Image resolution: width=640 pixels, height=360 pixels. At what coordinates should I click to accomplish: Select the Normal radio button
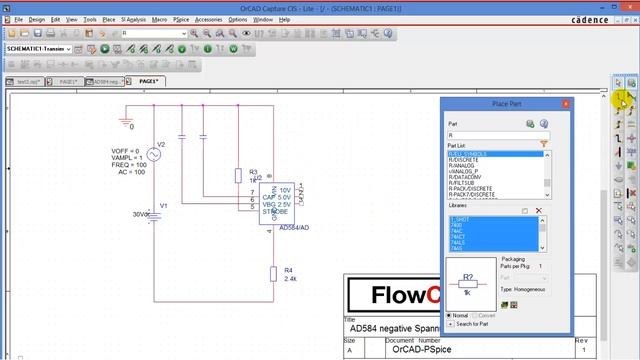coord(449,316)
